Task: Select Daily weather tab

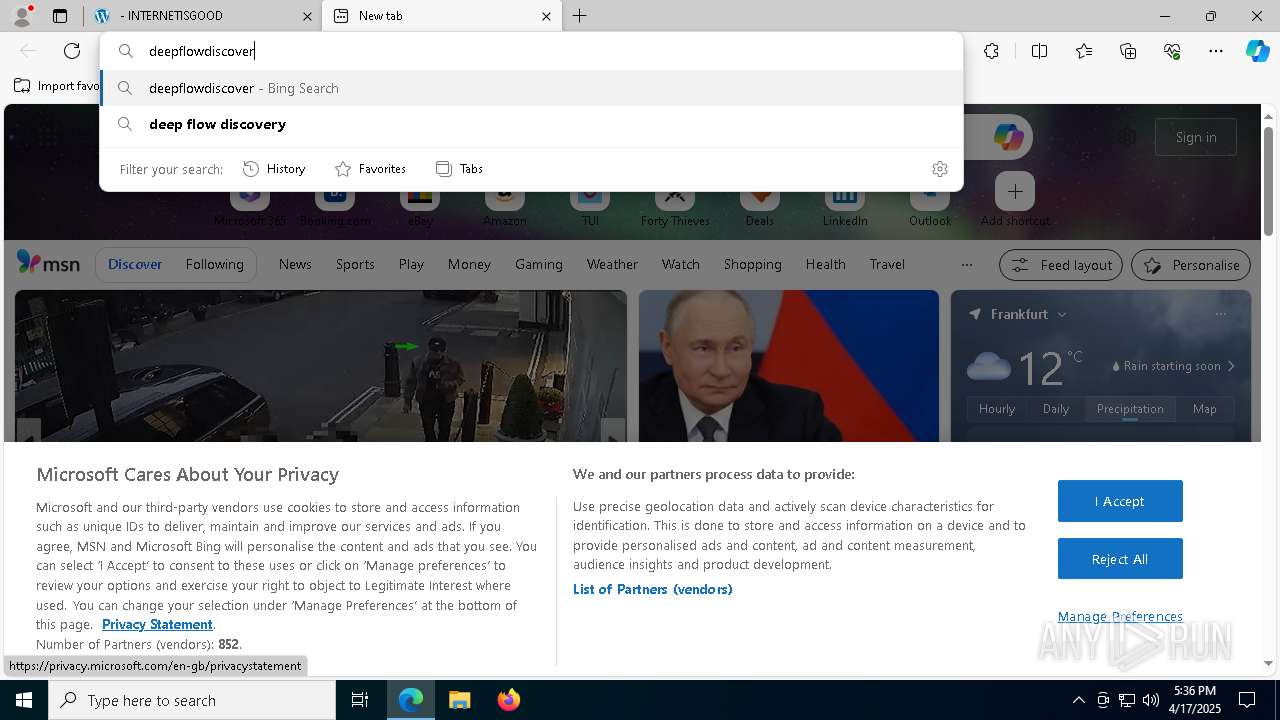Action: point(1056,409)
